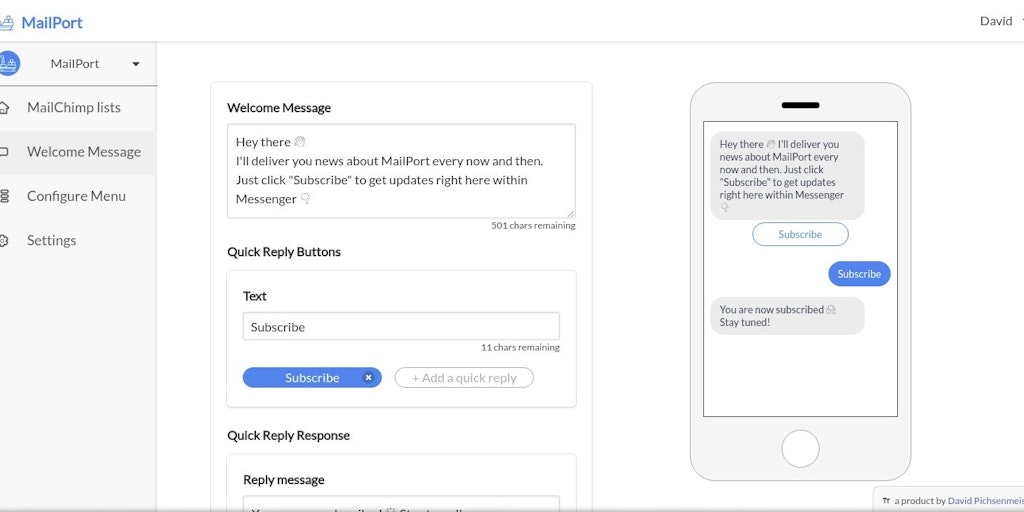Click the Welcome Message heading label
Image resolution: width=1024 pixels, height=512 pixels.
click(x=279, y=108)
